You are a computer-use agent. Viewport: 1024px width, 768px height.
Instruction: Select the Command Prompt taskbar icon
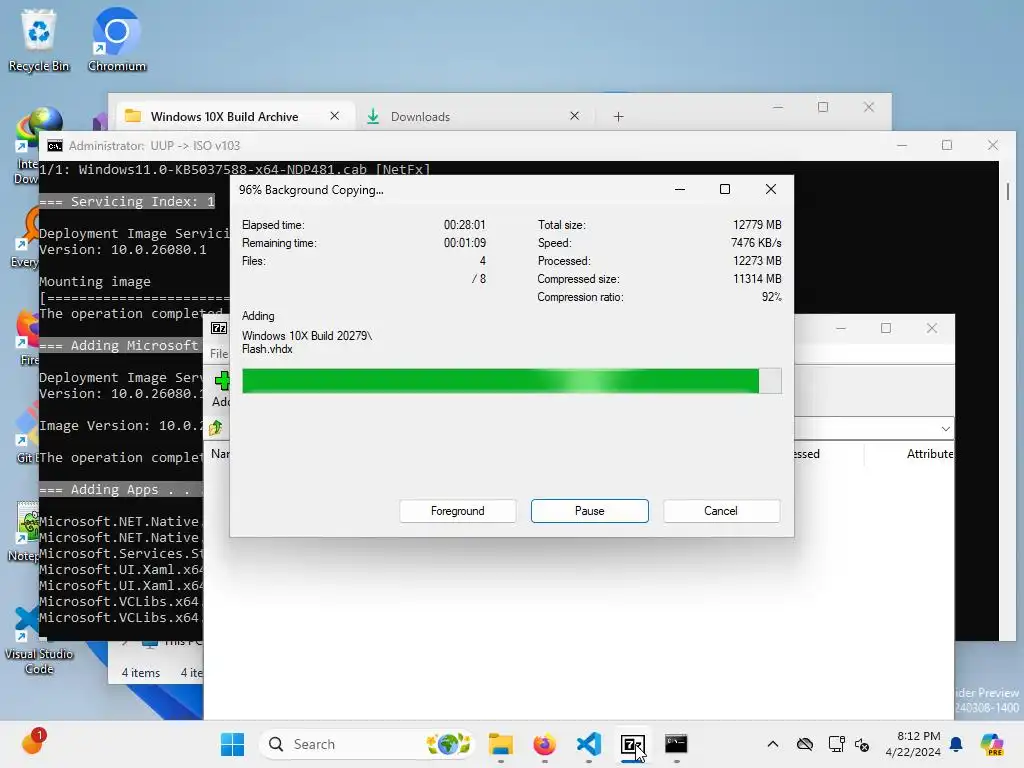click(676, 744)
